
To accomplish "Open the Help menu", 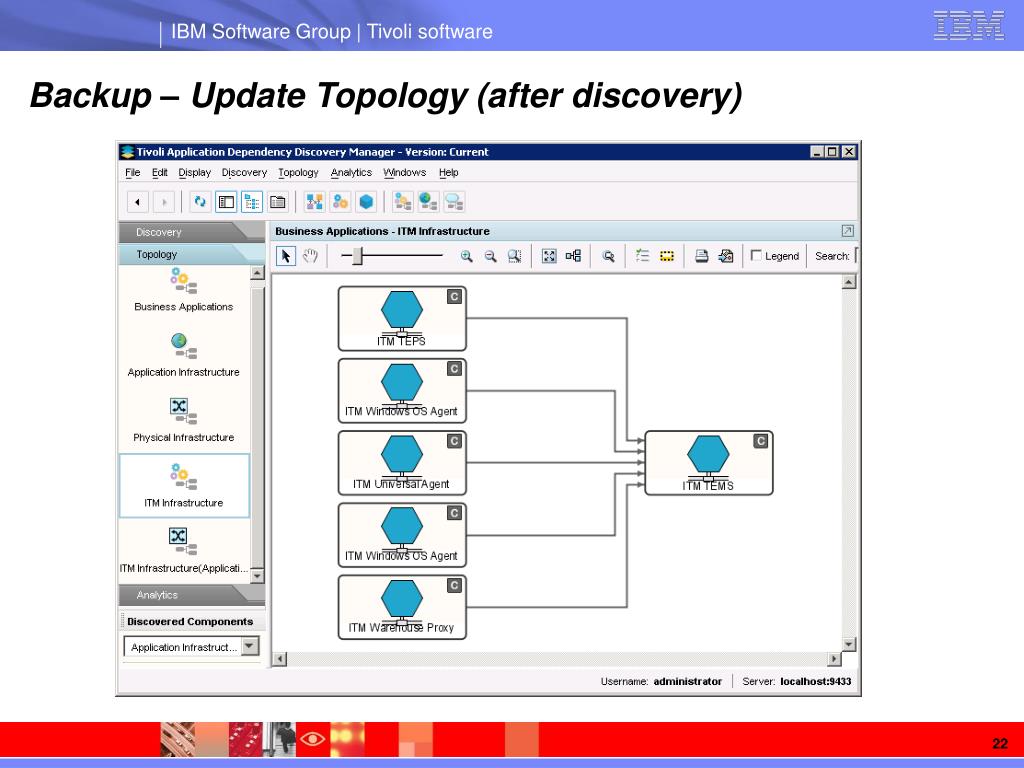I will point(448,172).
